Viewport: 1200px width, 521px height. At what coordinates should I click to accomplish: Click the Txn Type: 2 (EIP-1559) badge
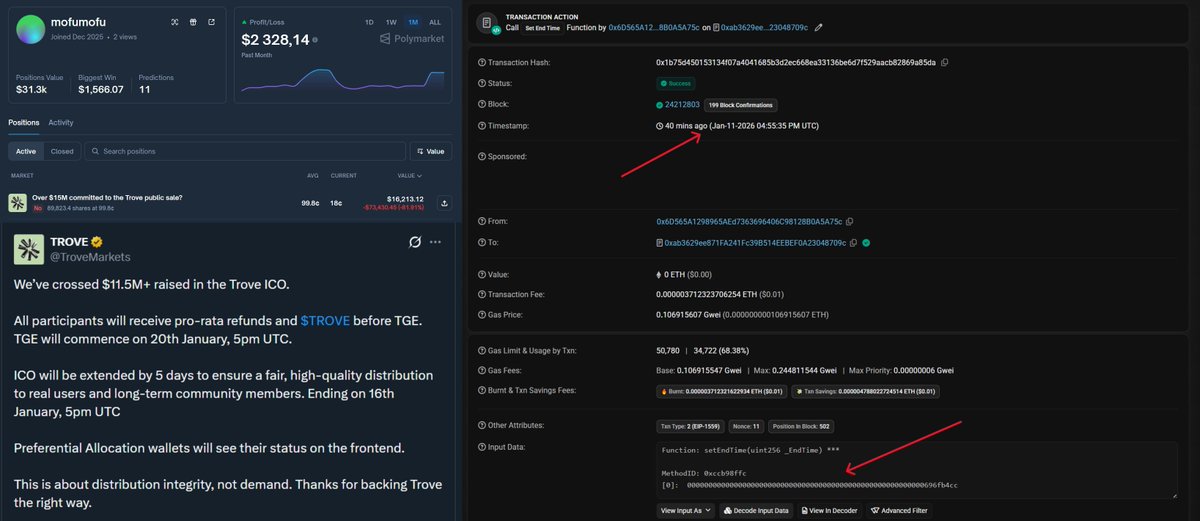click(691, 425)
